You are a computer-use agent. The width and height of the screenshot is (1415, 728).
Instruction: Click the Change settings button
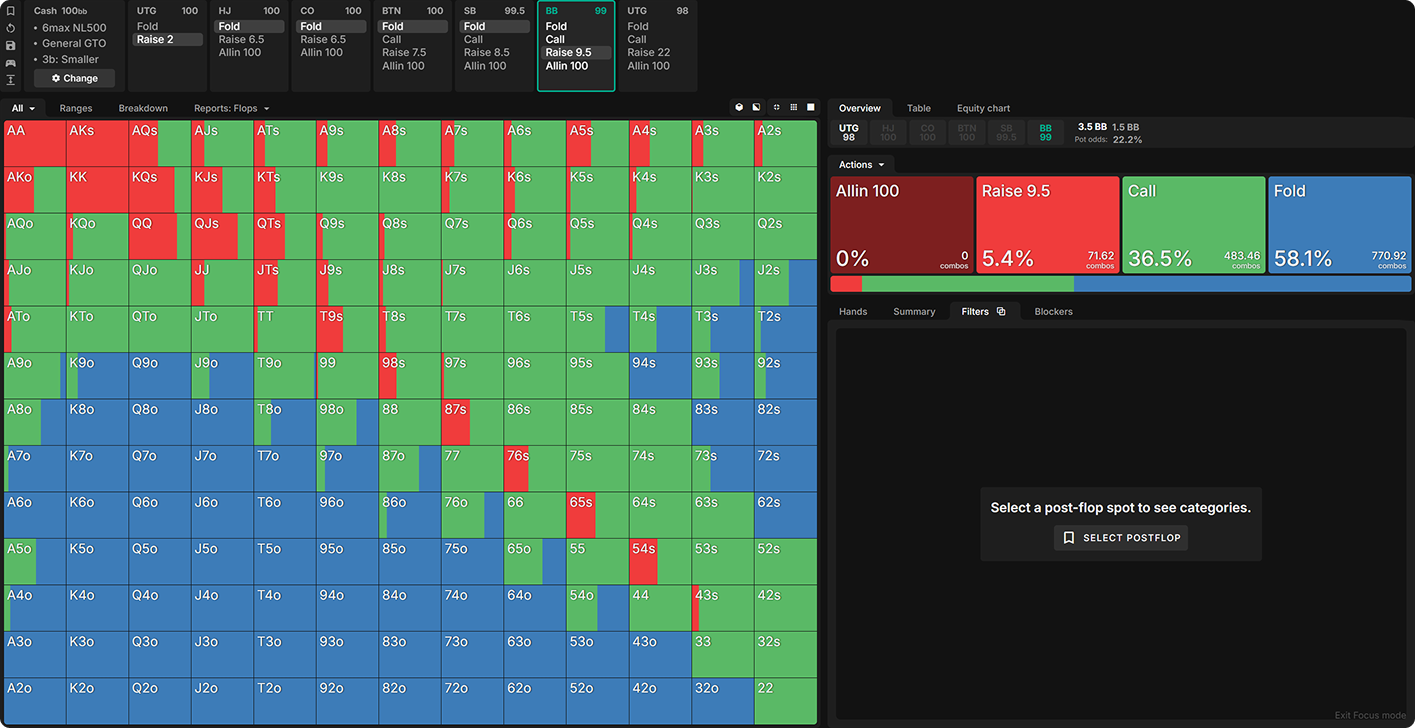coord(74,78)
